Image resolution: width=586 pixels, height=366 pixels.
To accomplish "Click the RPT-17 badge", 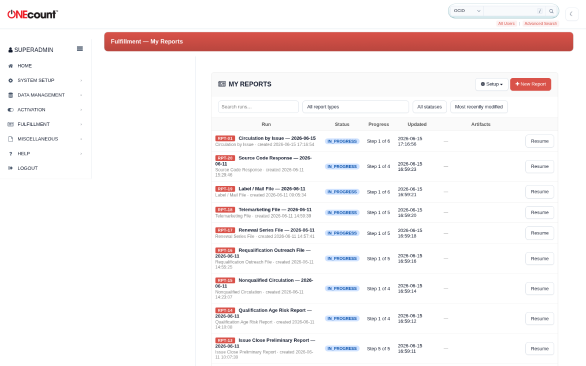I will (x=225, y=230).
